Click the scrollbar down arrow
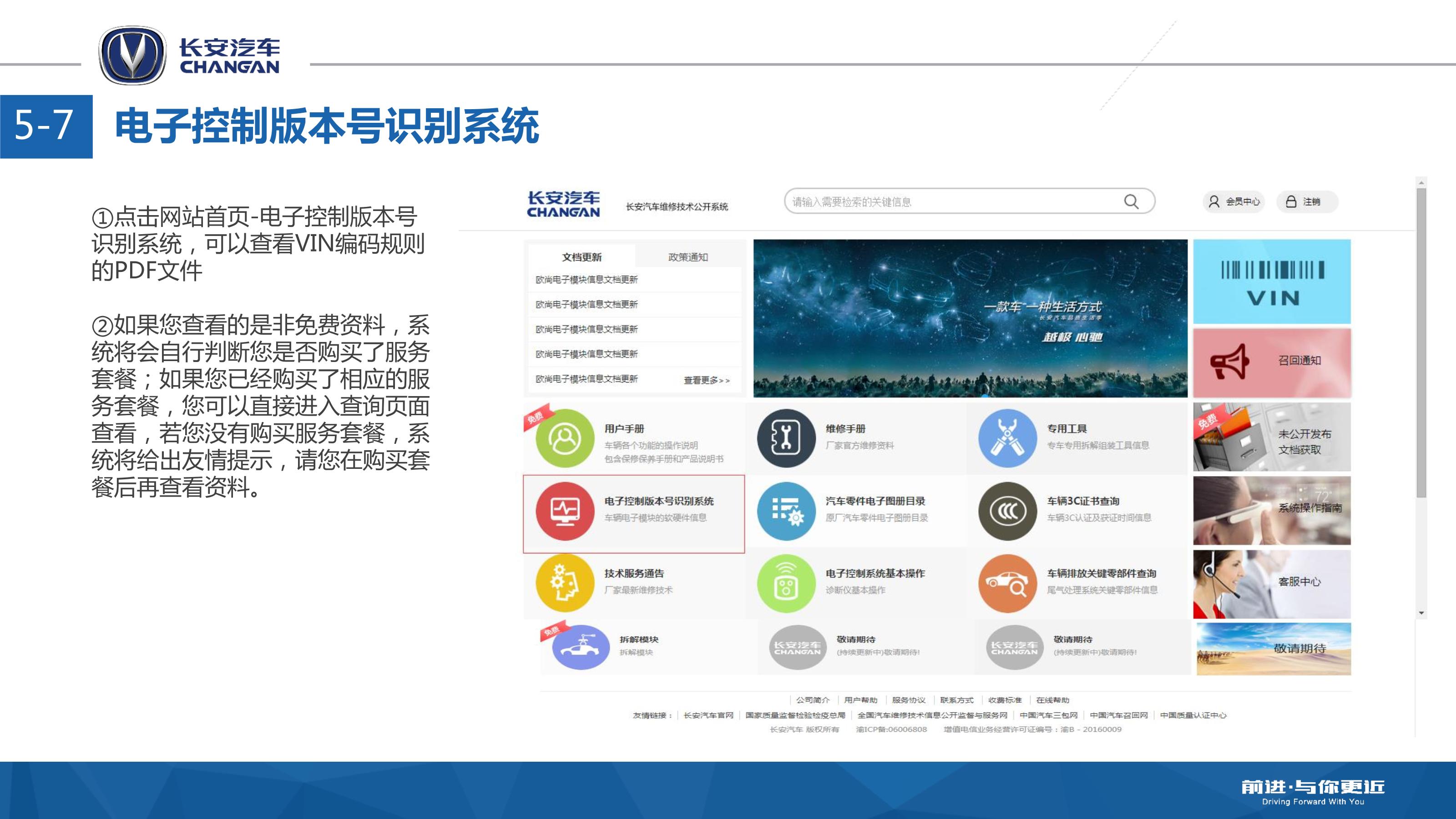 point(1421,613)
